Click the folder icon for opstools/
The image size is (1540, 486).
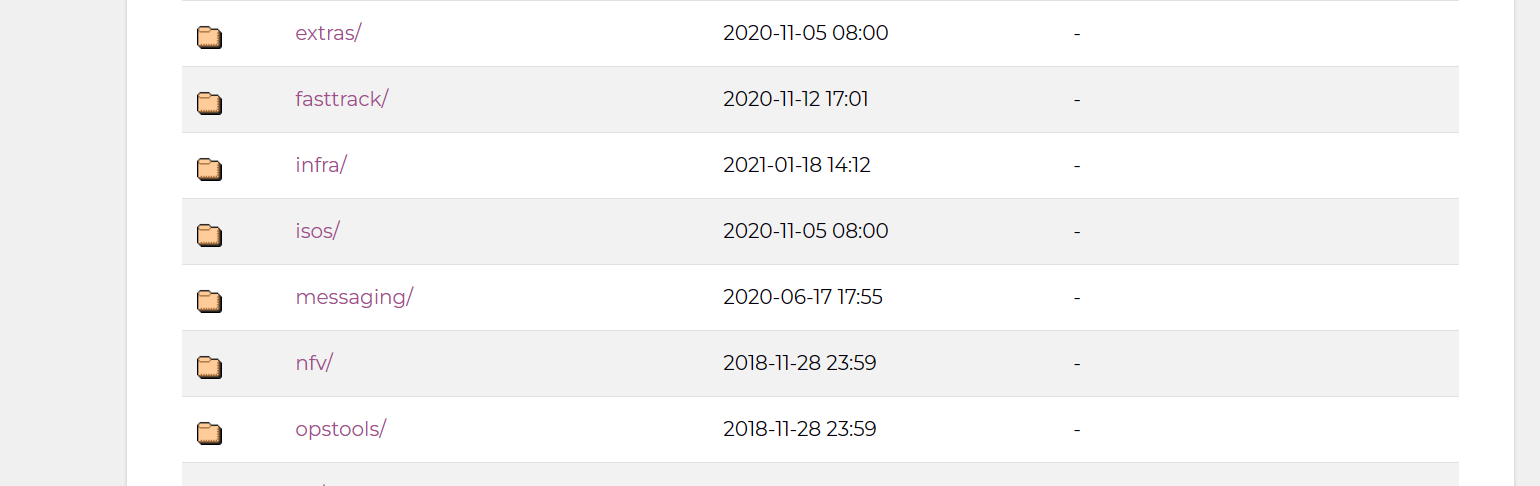[x=209, y=433]
